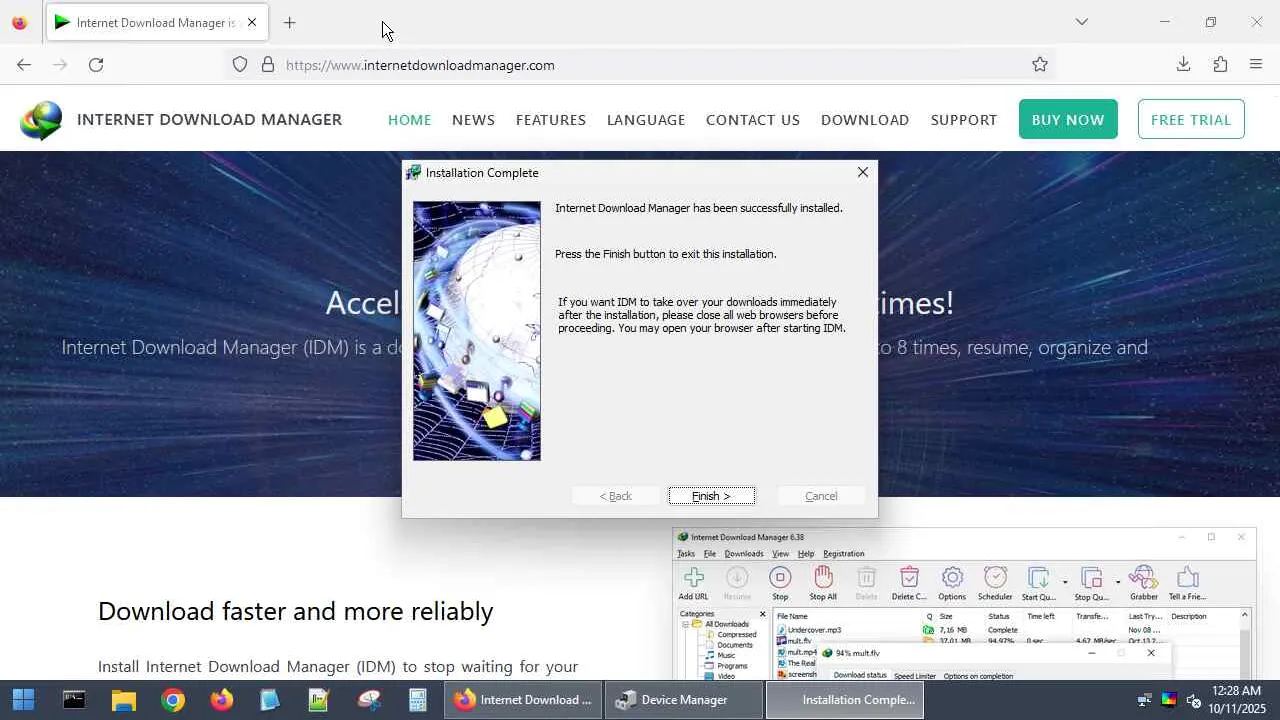This screenshot has width=1280, height=720.
Task: Select the Internet Download Manager browser tab
Action: pyautogui.click(x=156, y=22)
